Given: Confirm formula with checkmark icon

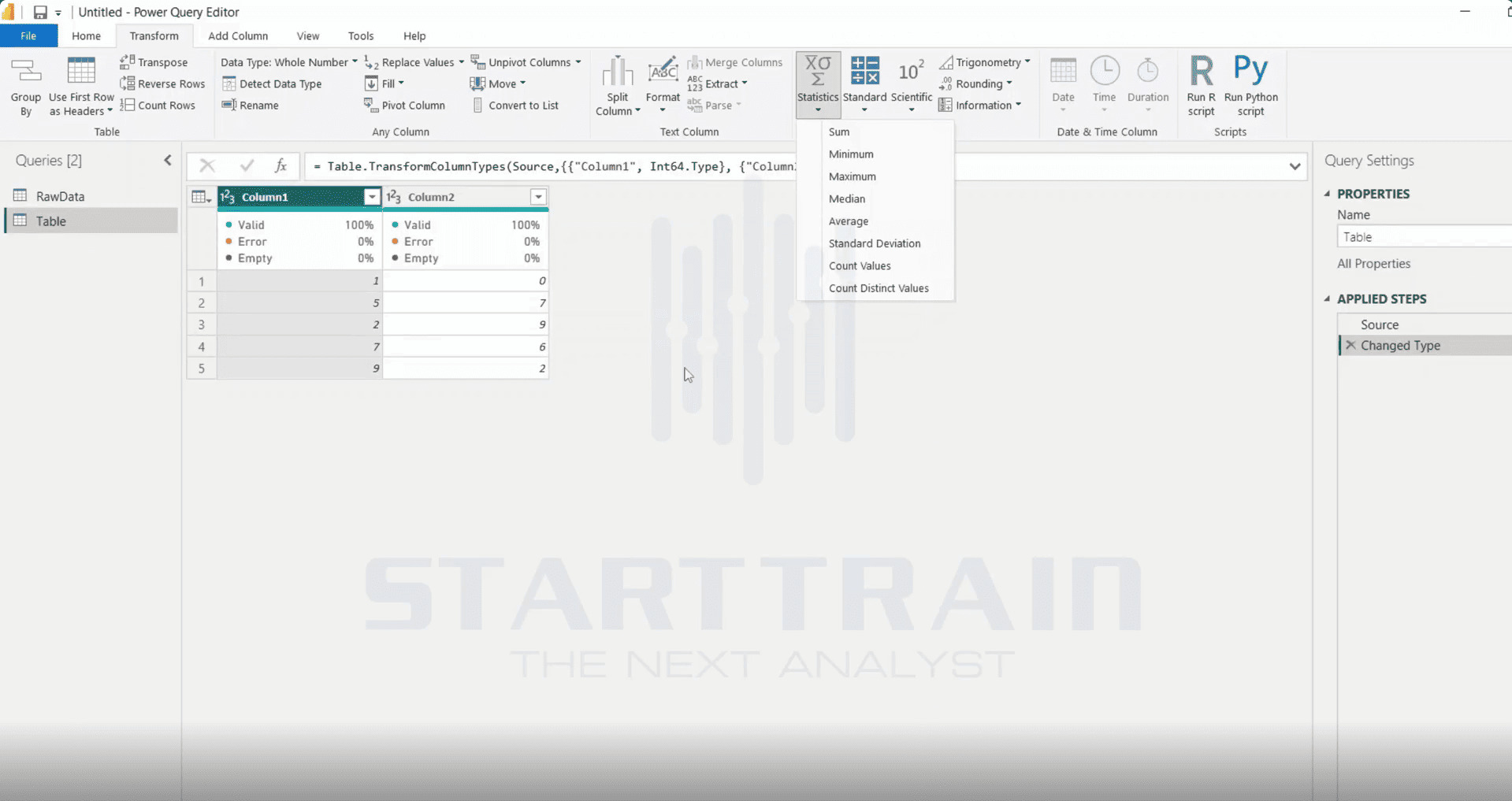Looking at the screenshot, I should tap(247, 165).
